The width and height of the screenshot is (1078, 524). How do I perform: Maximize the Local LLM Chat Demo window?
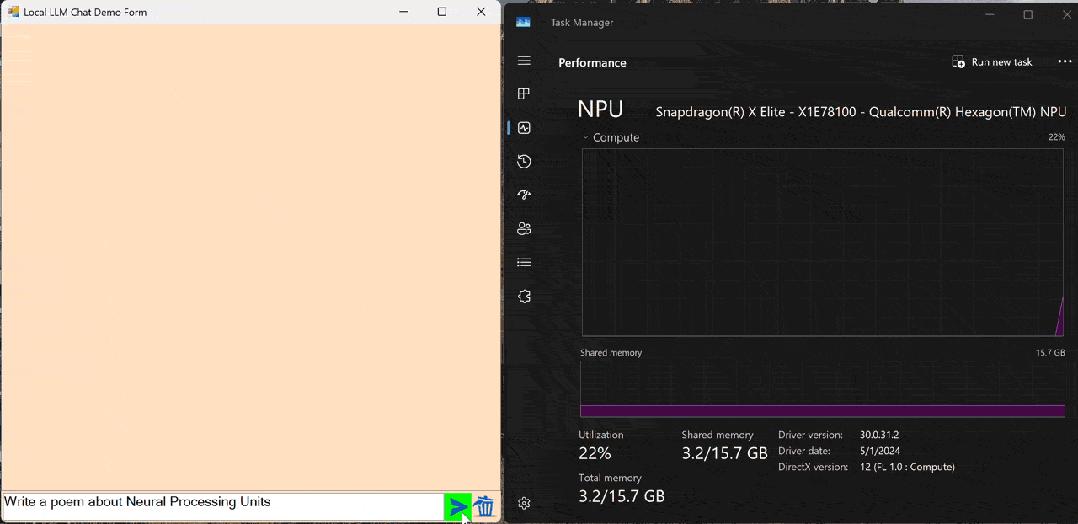click(x=442, y=12)
